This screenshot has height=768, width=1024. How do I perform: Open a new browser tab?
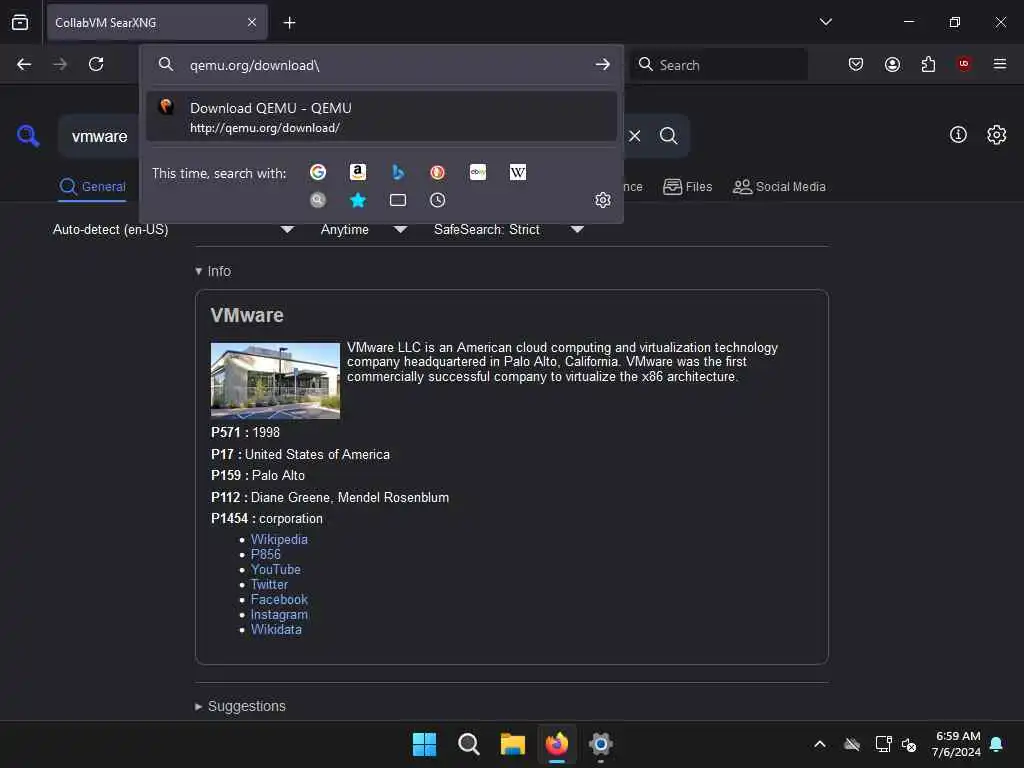coord(289,23)
